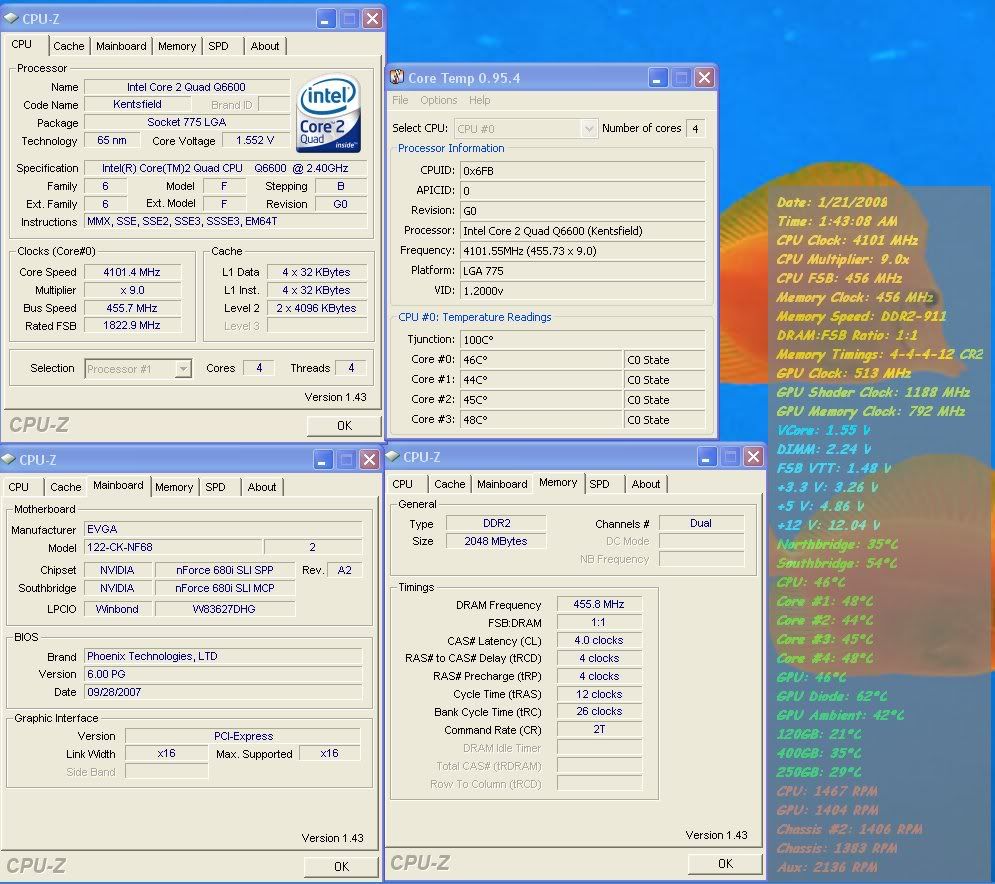The image size is (995, 884).
Task: Show the About tab in the CPU-Z motherboard window
Action: (262, 487)
